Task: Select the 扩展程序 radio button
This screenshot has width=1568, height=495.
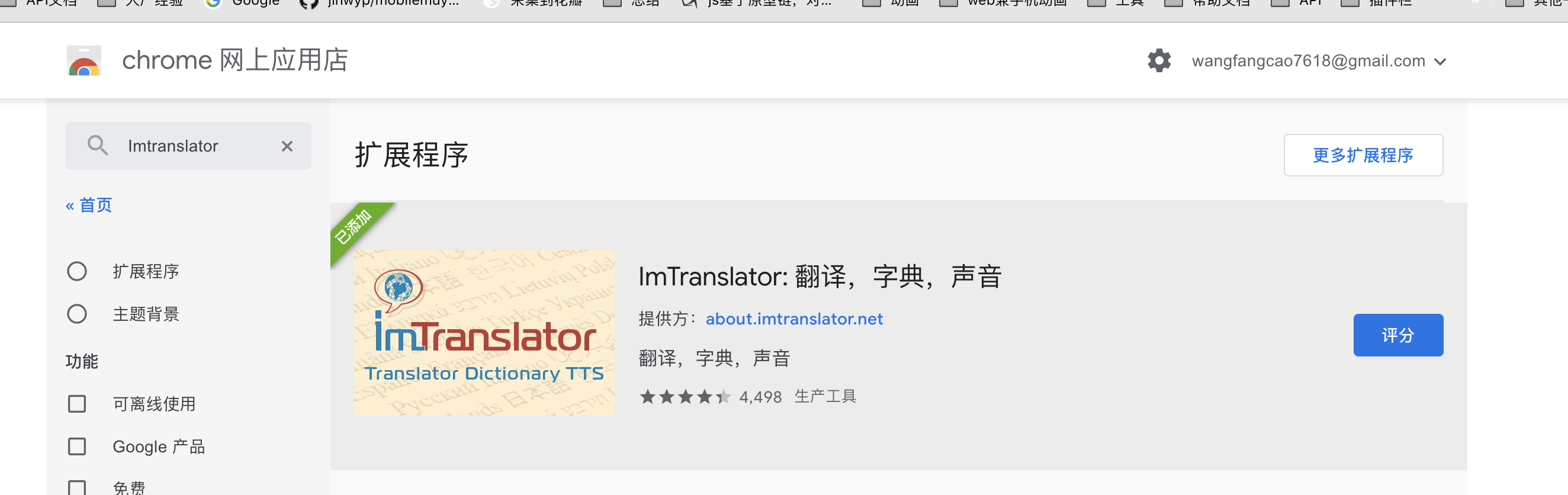Action: tap(77, 271)
